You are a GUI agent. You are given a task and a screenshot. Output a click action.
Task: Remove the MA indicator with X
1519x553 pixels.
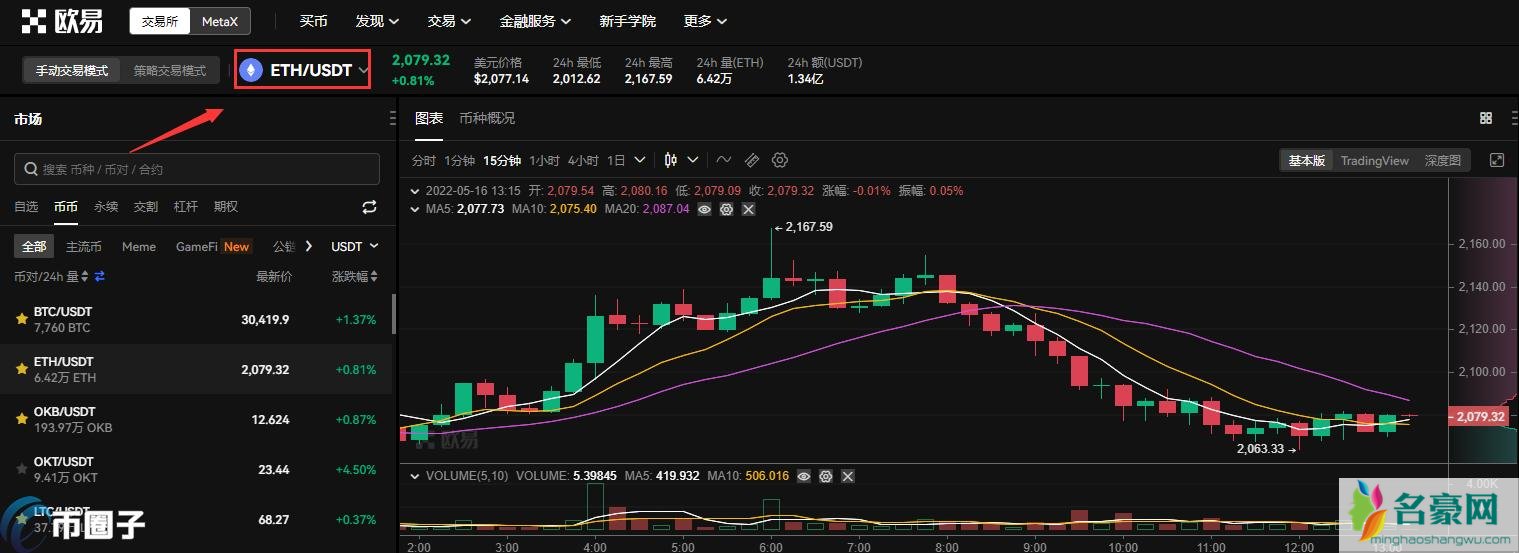click(x=748, y=209)
